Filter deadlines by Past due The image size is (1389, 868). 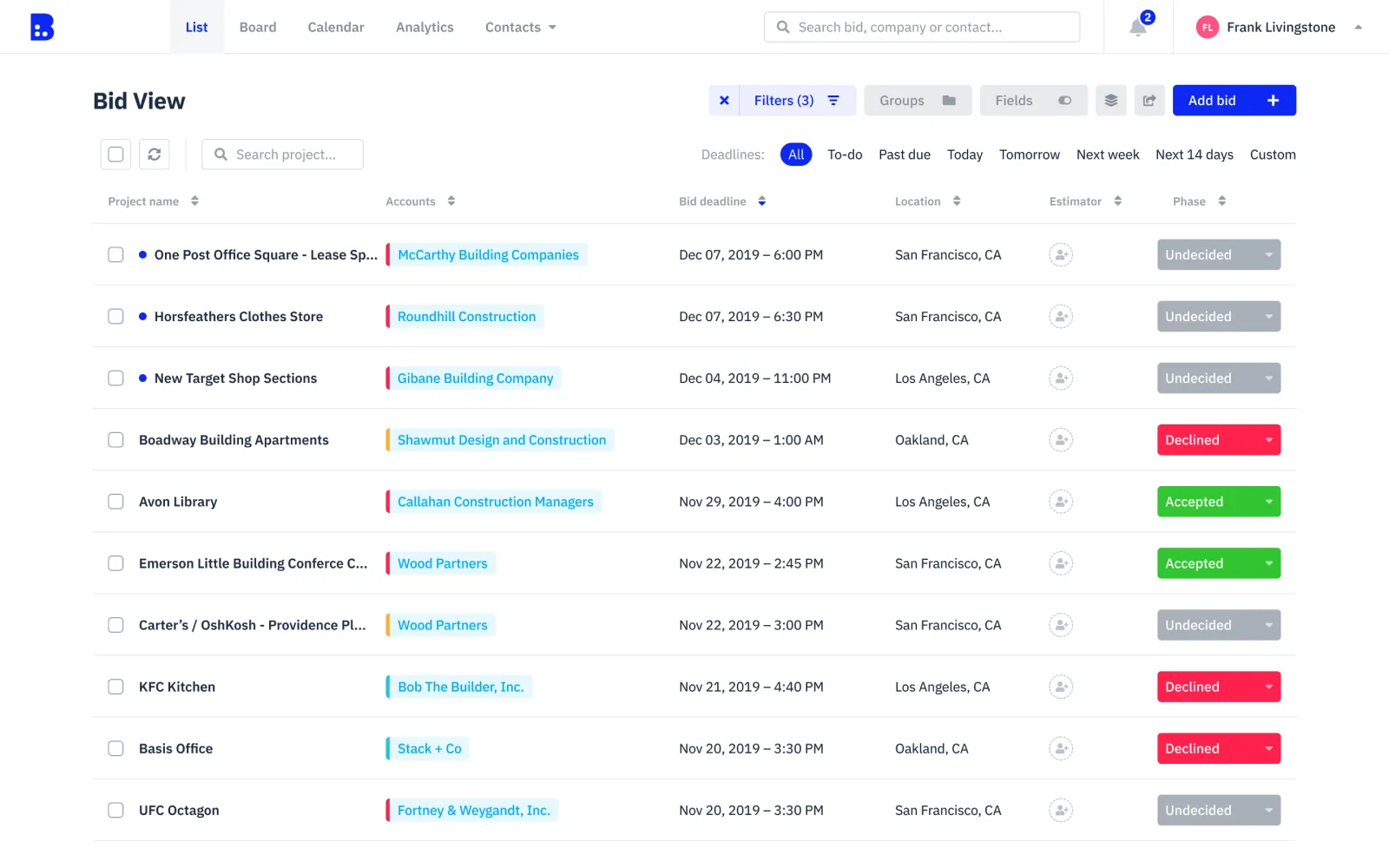[x=905, y=155]
